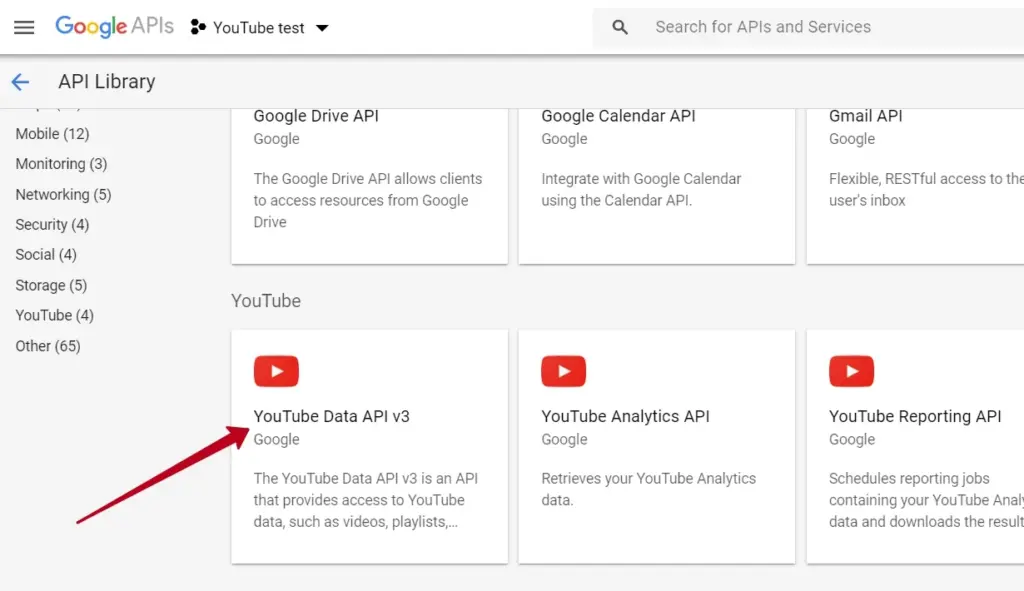Click the YouTube Data API v3 description text
Image resolution: width=1024 pixels, height=591 pixels.
(366, 500)
